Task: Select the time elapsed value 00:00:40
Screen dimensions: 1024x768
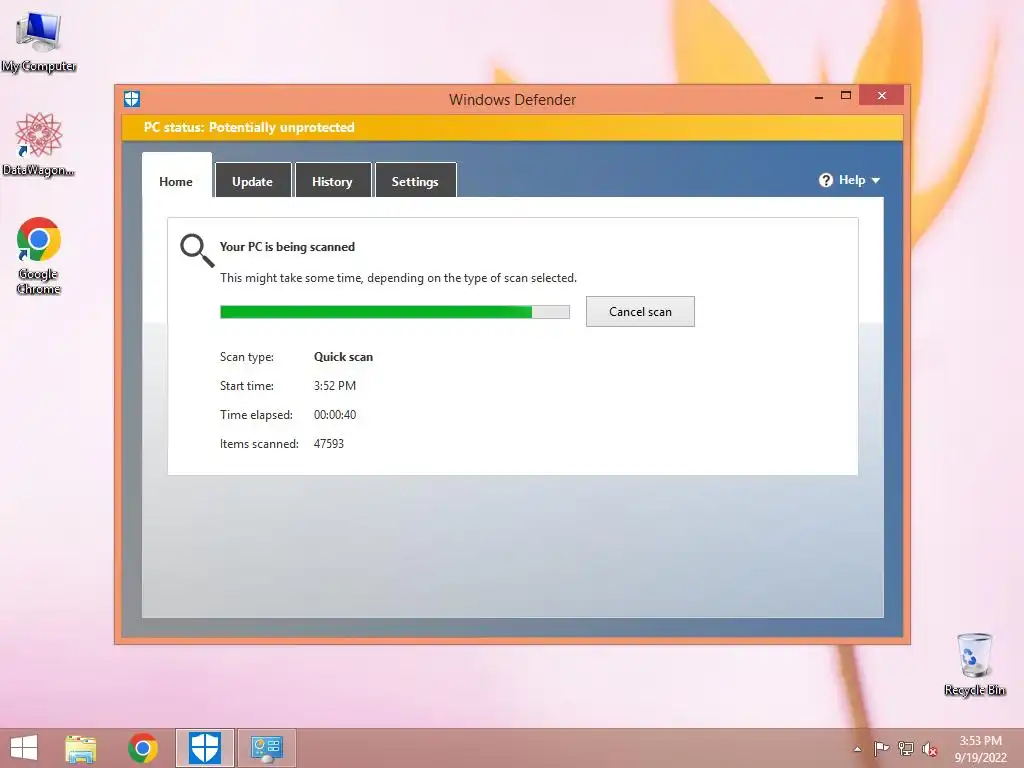Action: click(335, 415)
